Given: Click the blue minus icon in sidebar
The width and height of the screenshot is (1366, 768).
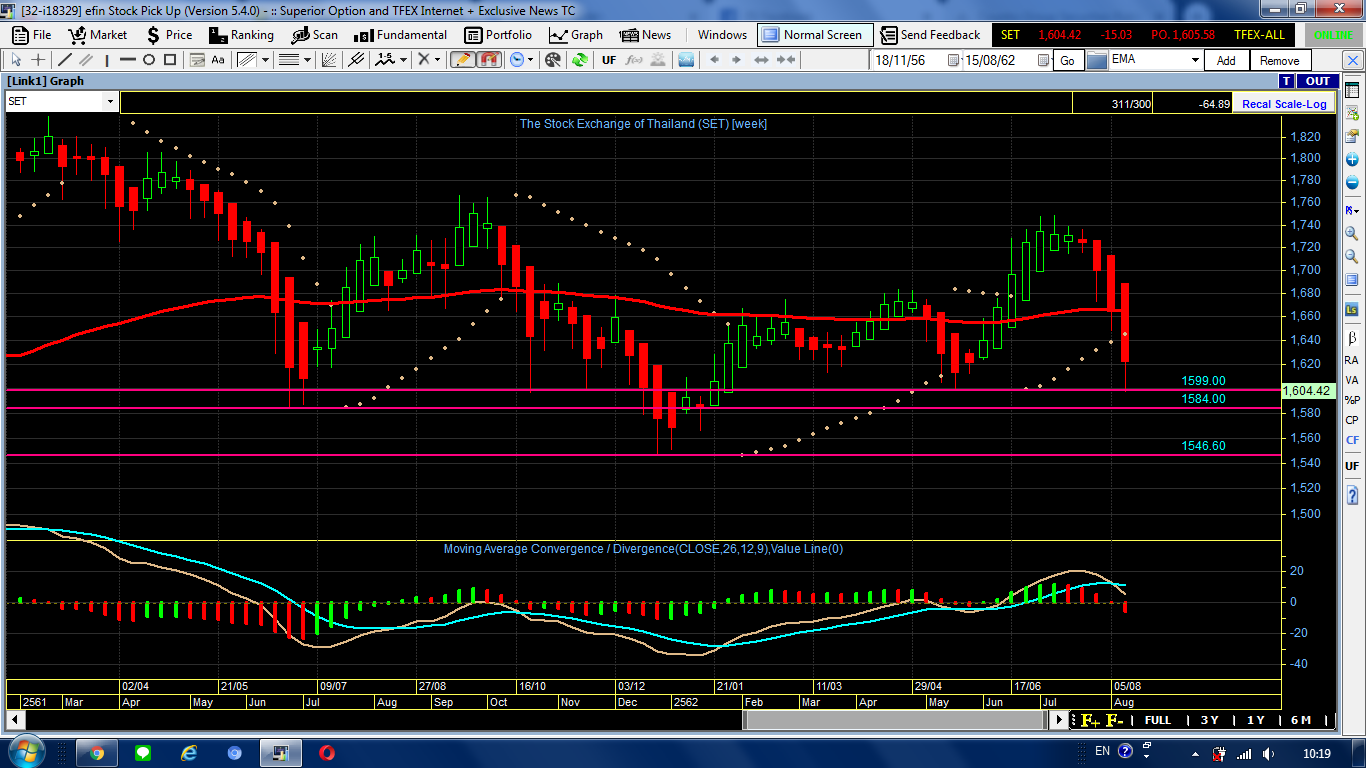Looking at the screenshot, I should pos(1352,183).
